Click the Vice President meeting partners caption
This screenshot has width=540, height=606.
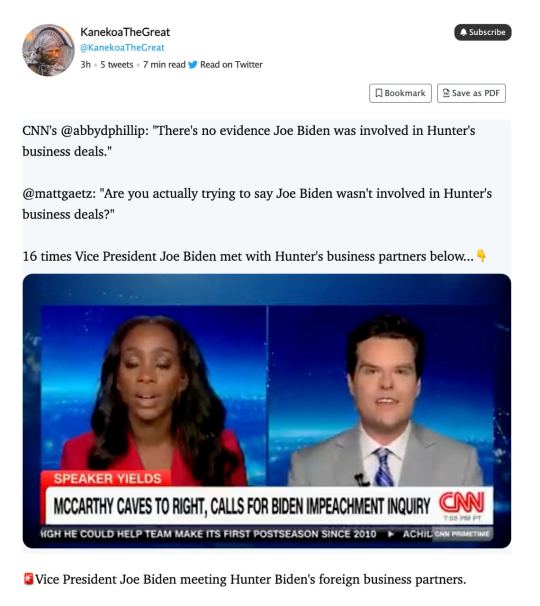tap(250, 579)
